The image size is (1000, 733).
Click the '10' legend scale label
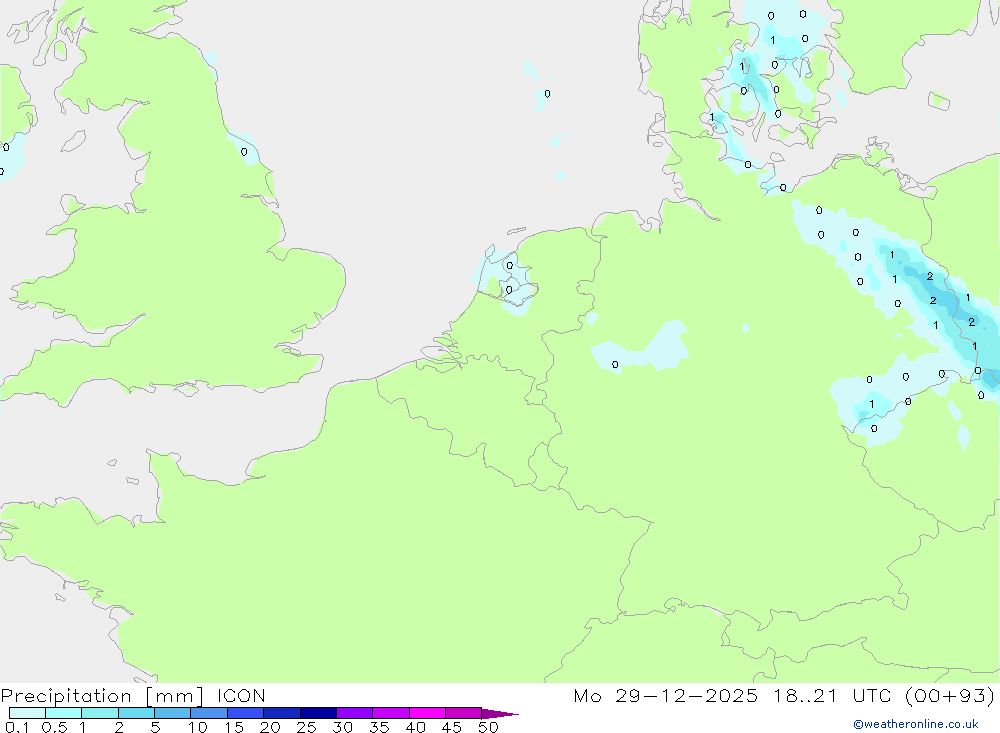coord(198,727)
